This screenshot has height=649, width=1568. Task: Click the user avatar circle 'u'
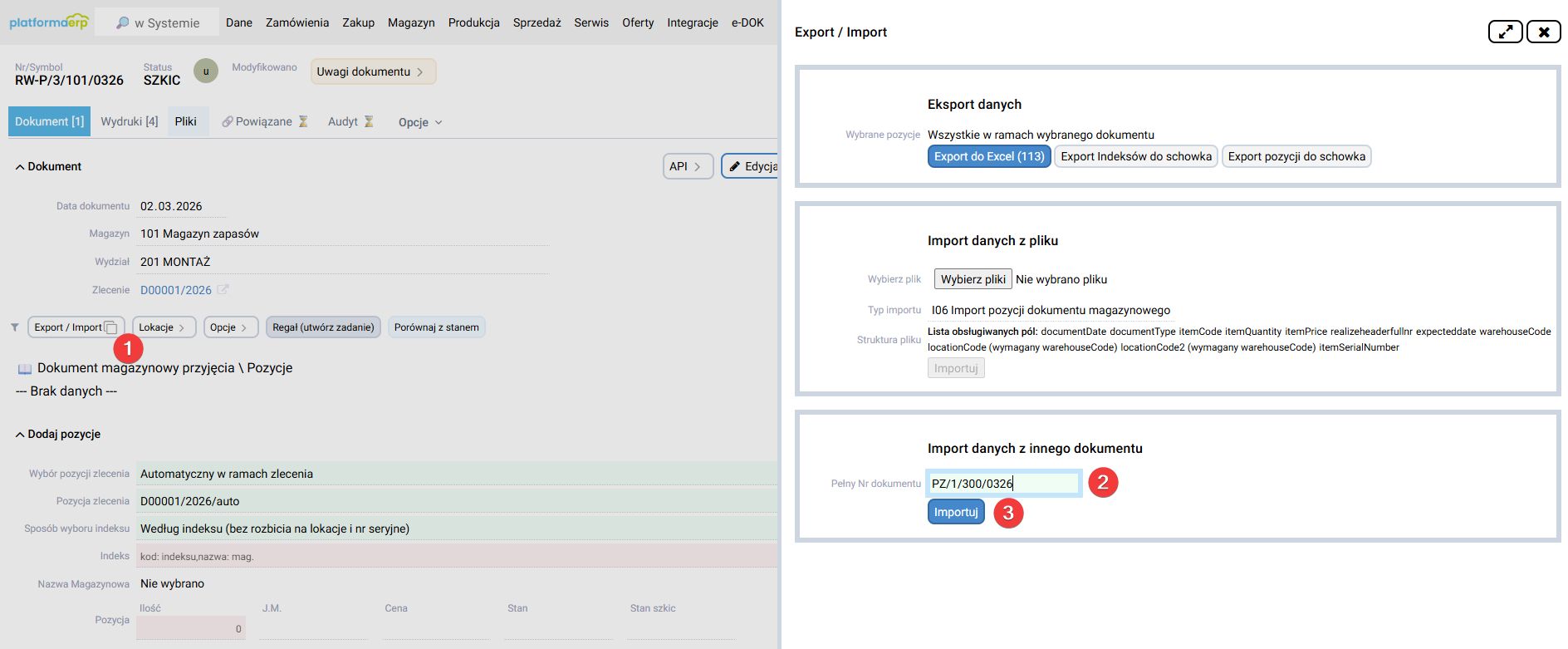206,71
